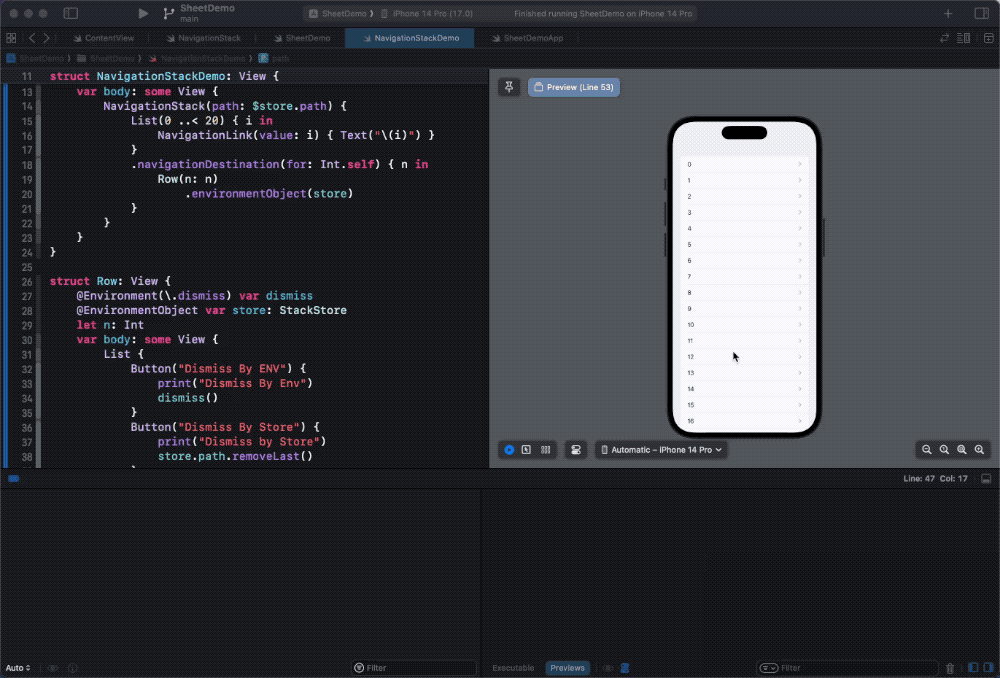
Task: Switch to the ContentView tab
Action: coord(109,37)
